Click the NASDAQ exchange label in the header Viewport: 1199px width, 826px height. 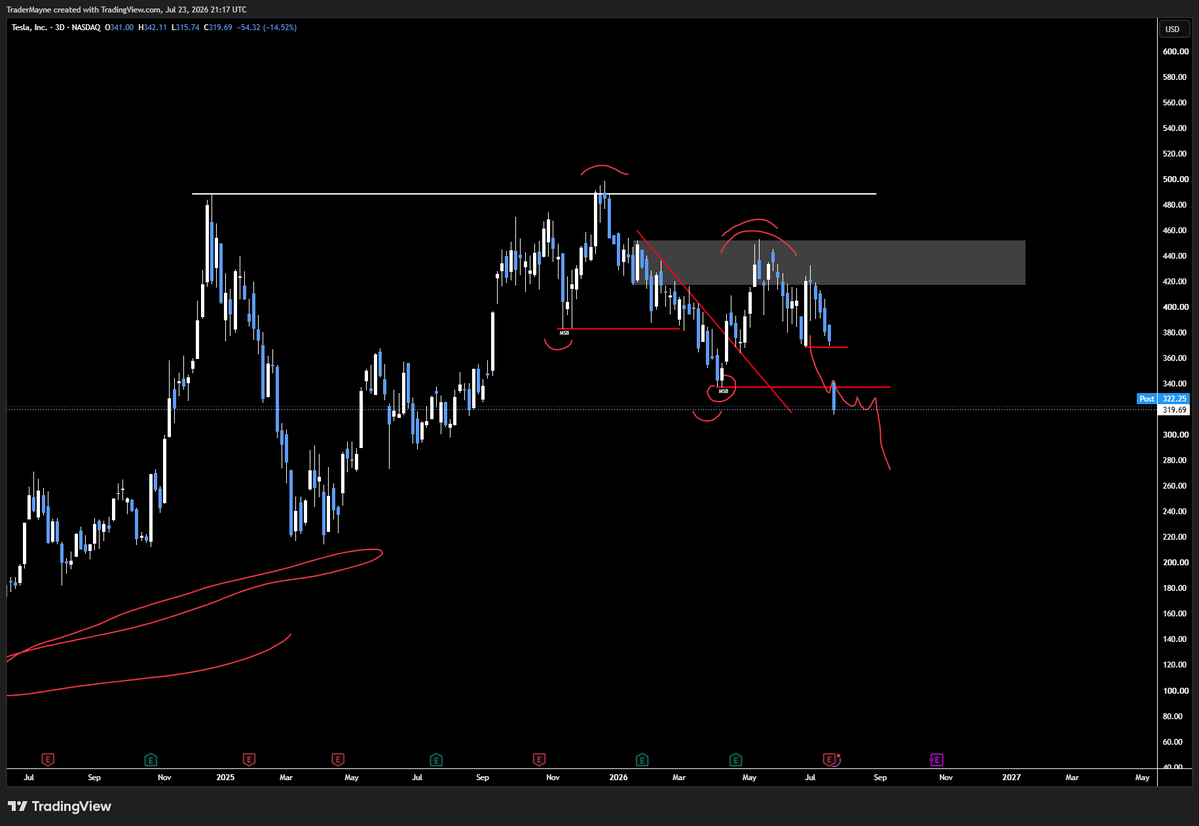coord(86,28)
